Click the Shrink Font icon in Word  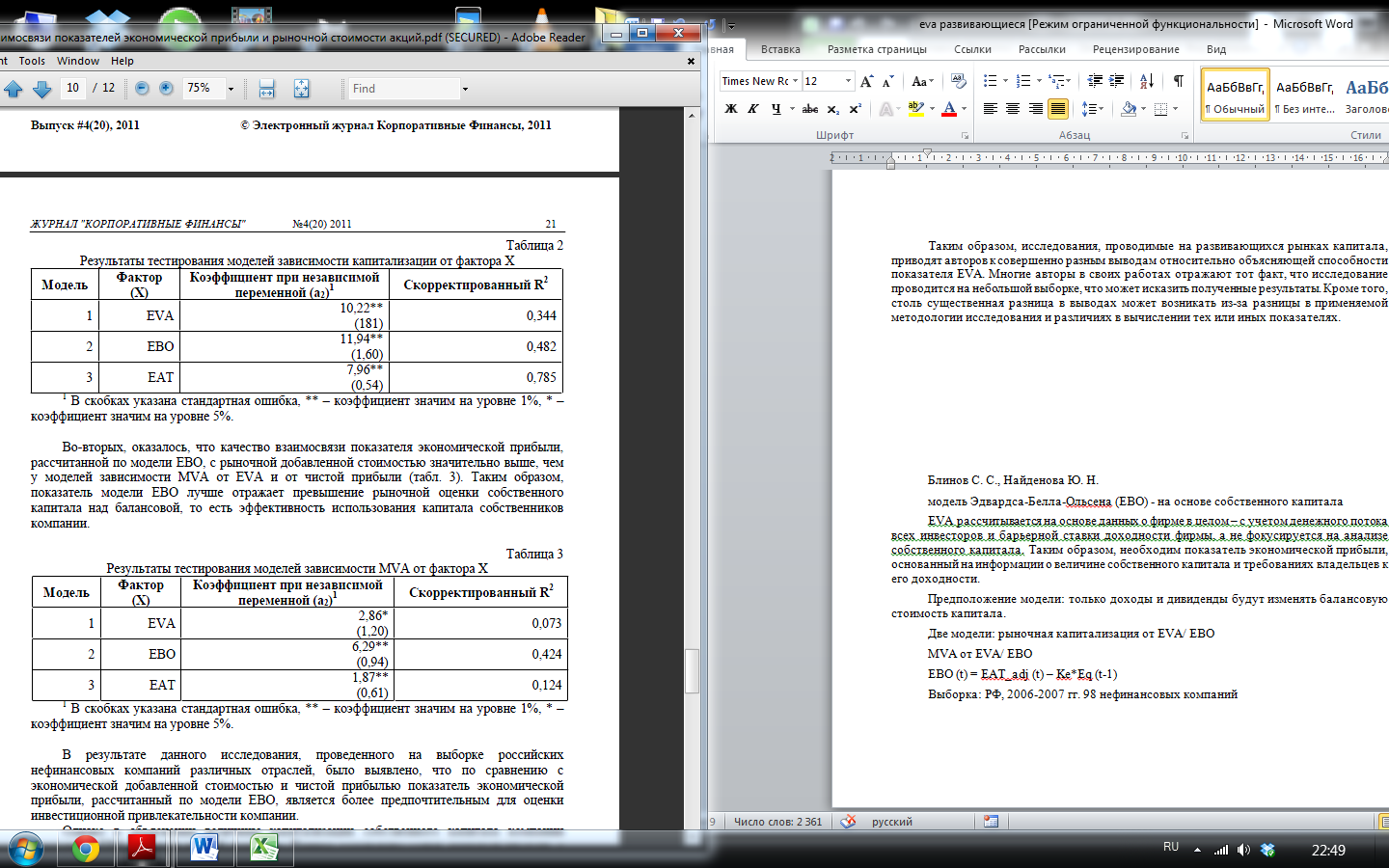pyautogui.click(x=887, y=81)
